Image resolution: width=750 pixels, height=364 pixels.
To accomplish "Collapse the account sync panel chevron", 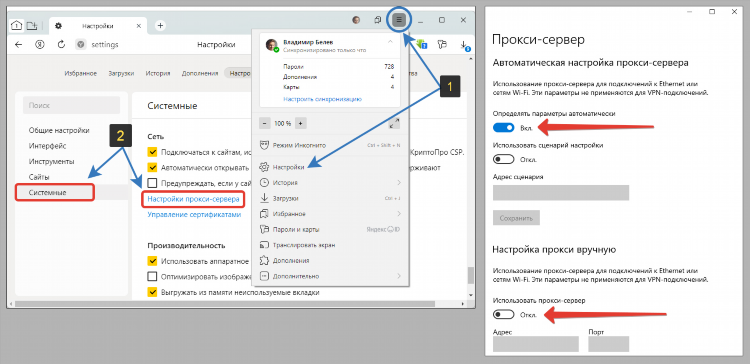I will (x=390, y=42).
